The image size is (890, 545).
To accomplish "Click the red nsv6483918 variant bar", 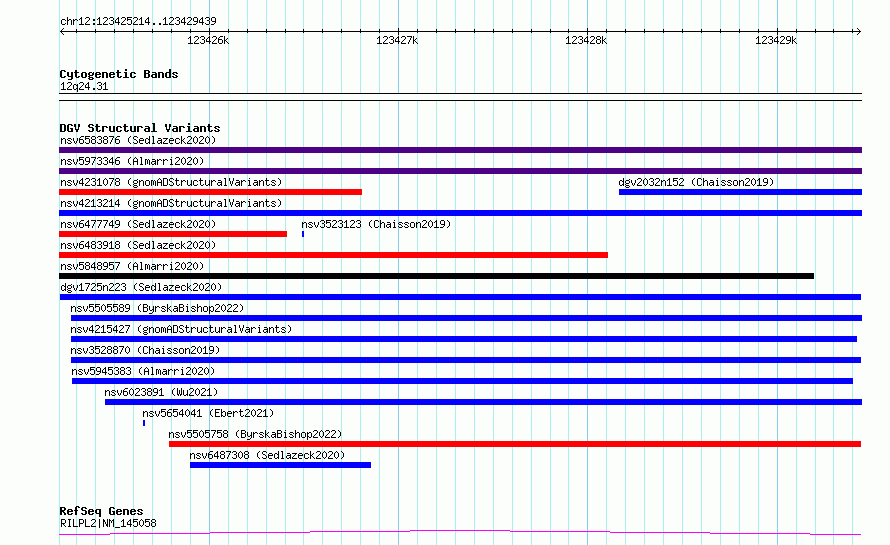I will click(x=333, y=255).
